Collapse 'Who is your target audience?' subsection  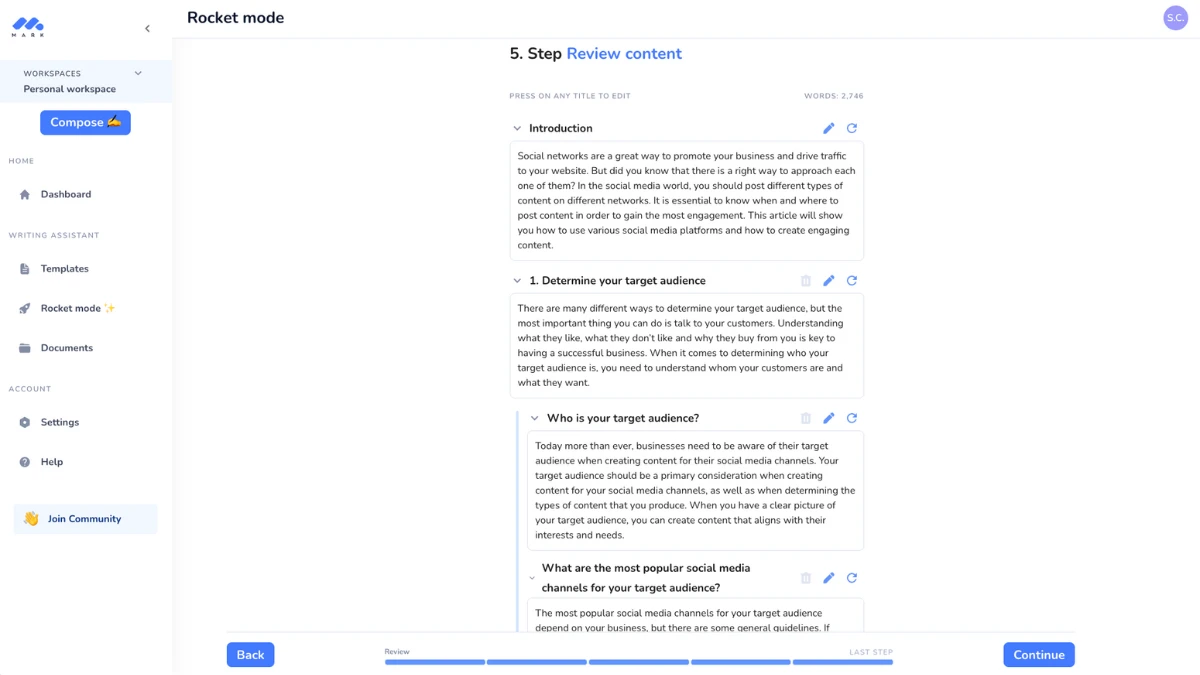pos(535,418)
